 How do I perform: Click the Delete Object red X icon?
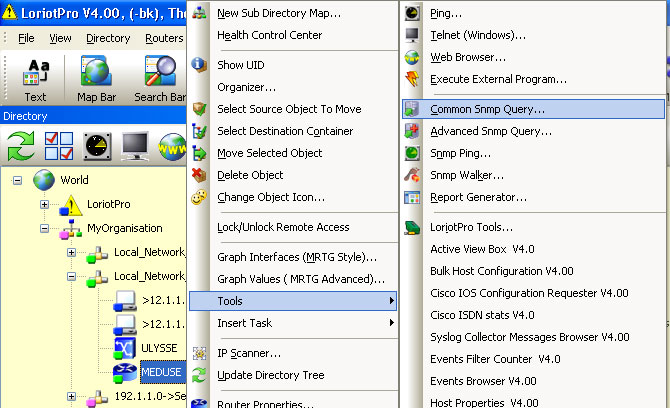(199, 175)
